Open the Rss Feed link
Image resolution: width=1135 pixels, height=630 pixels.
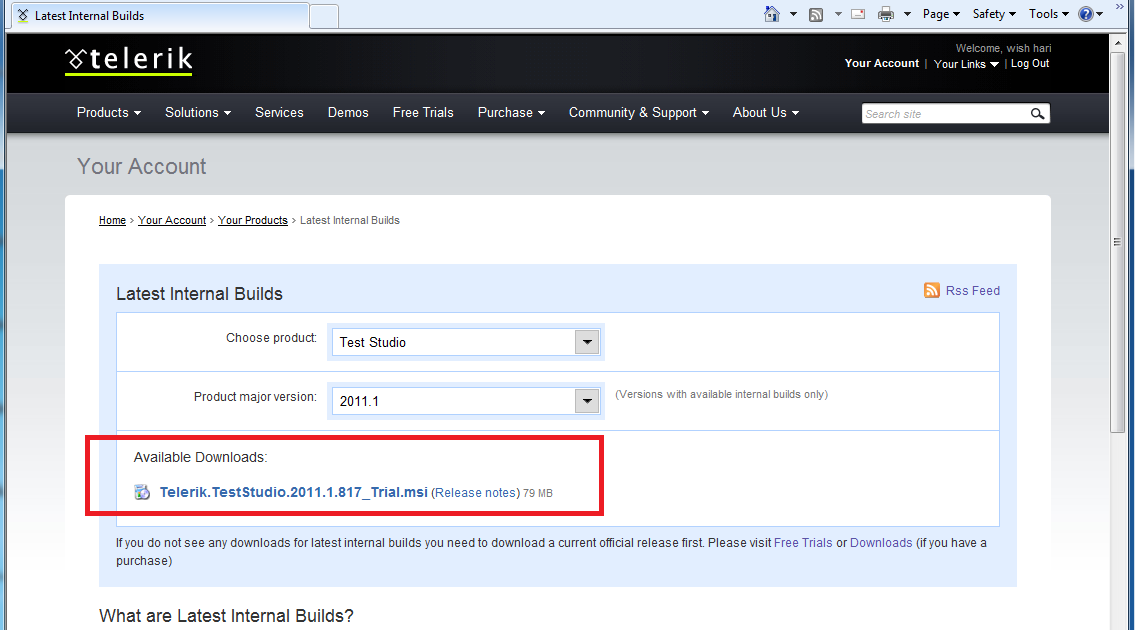(x=972, y=290)
